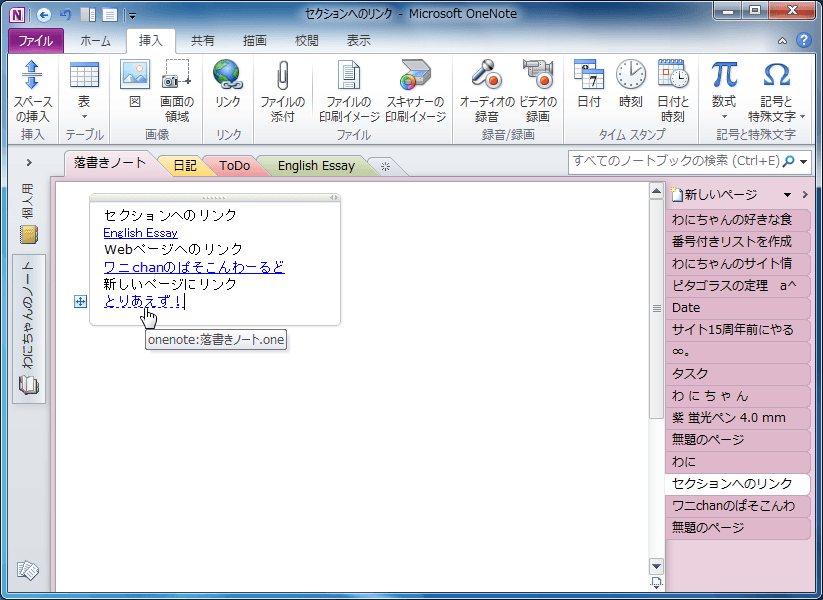This screenshot has width=823, height=600.
Task: Click the create new section tab icon
Action: (385, 166)
